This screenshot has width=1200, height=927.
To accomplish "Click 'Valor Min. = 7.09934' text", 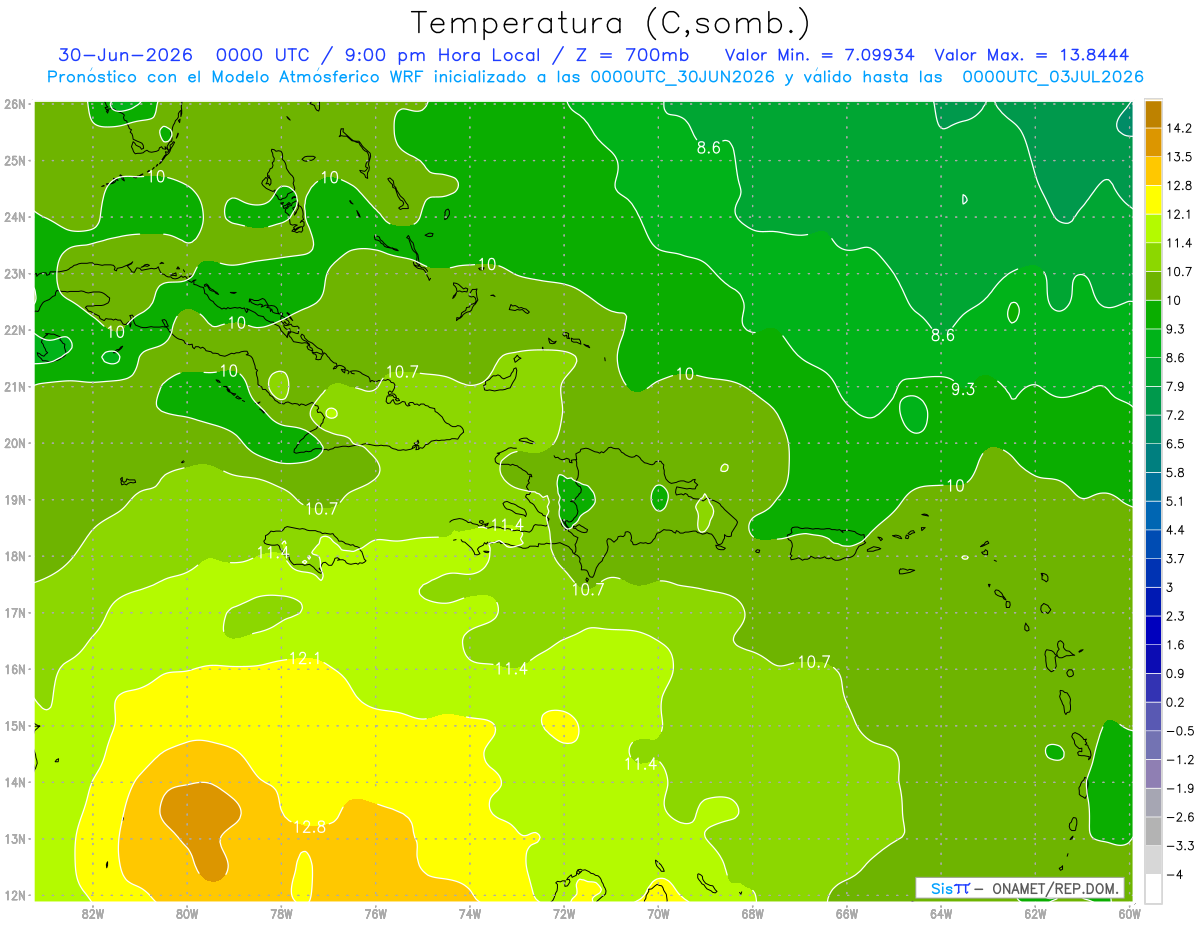I will point(819,55).
